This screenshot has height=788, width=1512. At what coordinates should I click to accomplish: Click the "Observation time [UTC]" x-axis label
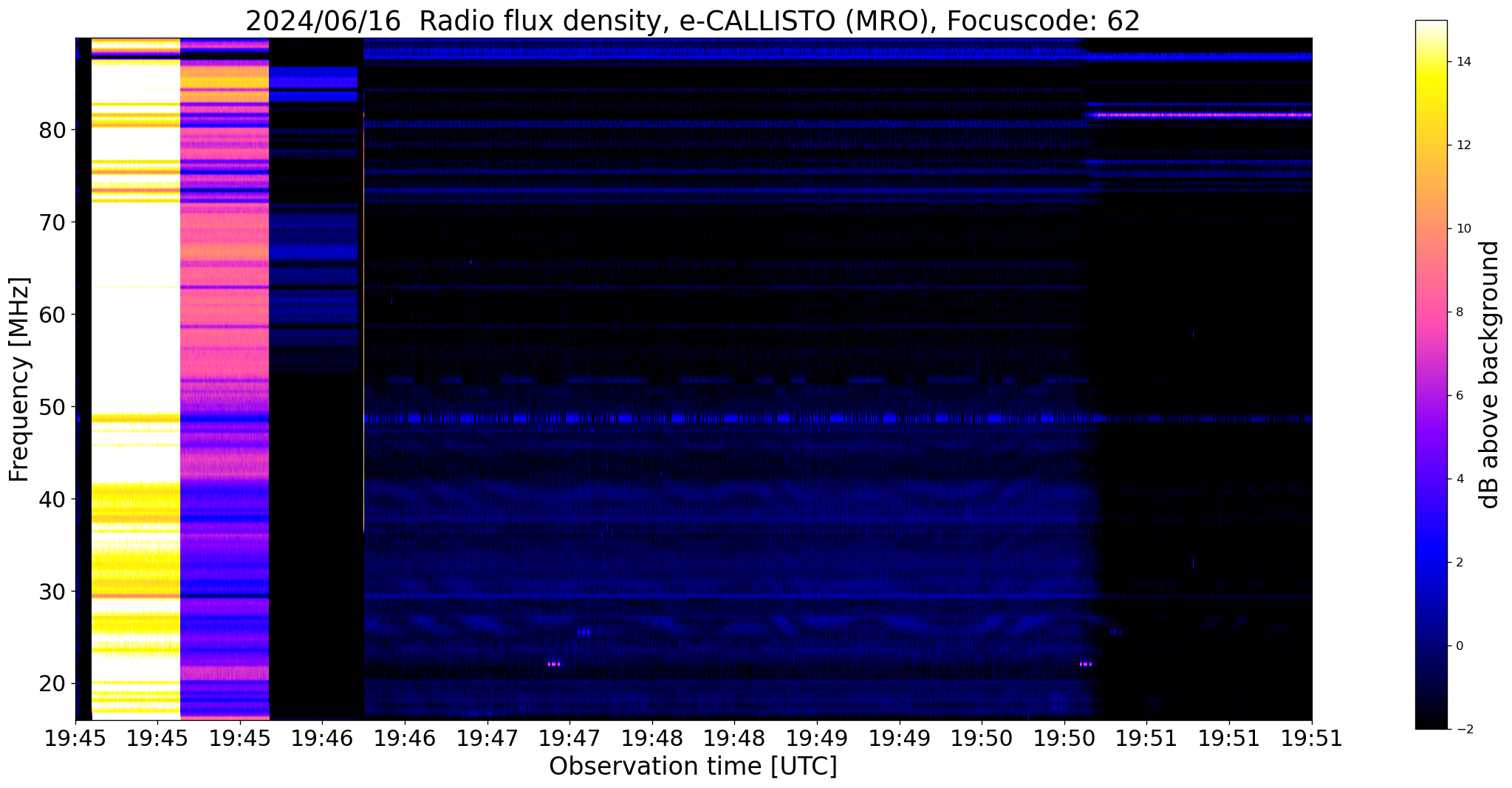coord(693,767)
